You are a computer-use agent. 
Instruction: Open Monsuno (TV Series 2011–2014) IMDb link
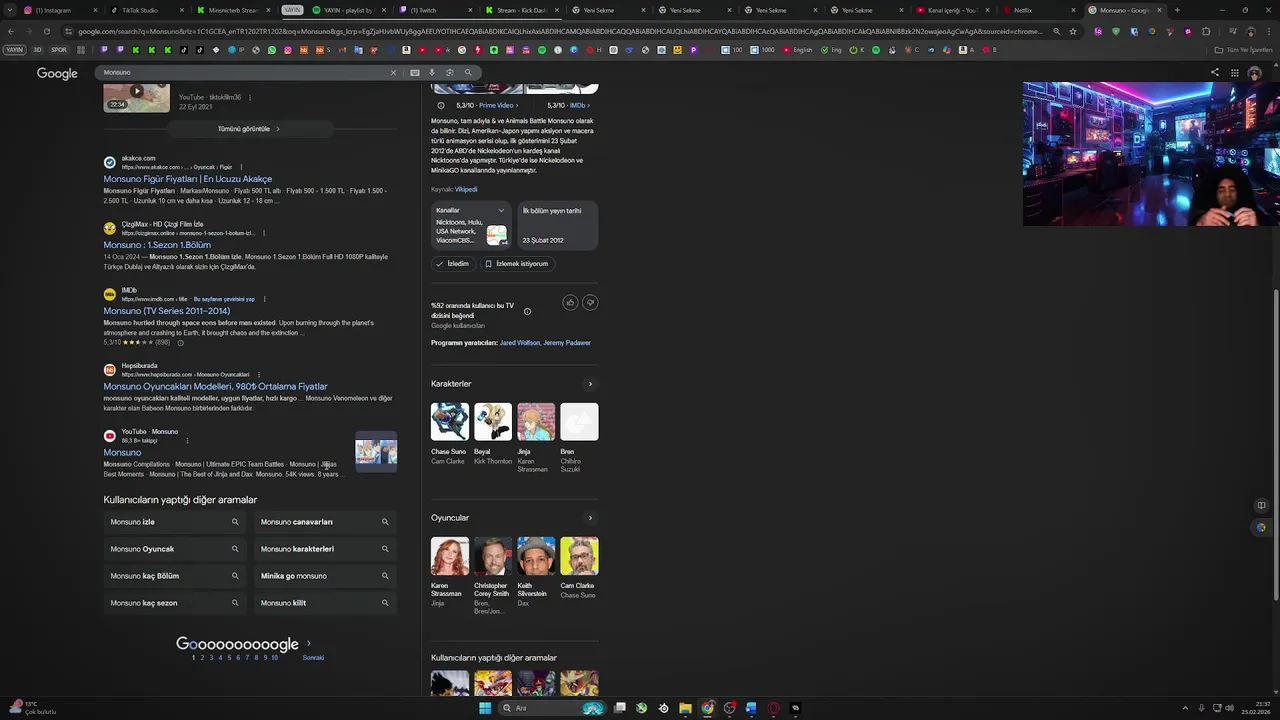click(167, 311)
